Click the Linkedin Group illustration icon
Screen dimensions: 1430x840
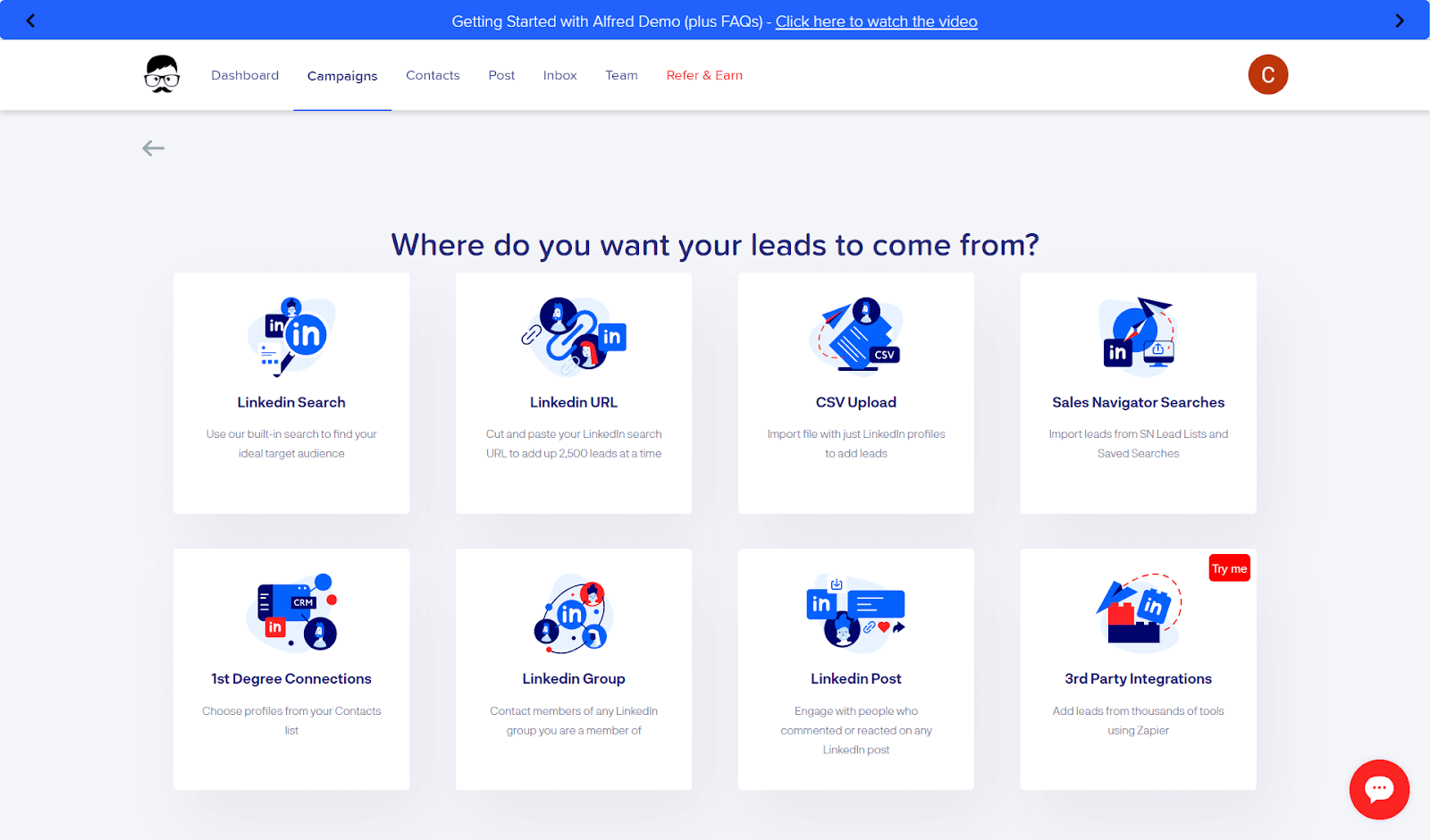point(572,613)
